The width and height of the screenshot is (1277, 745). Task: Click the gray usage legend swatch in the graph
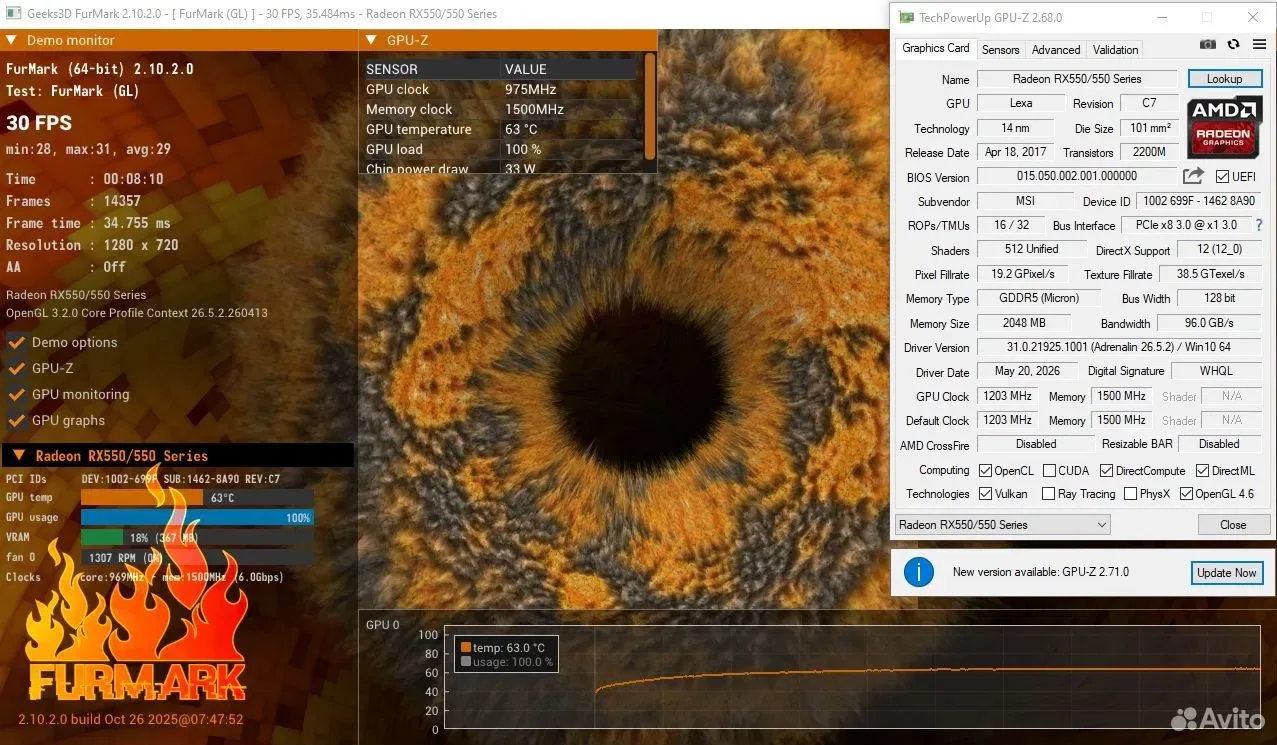(x=465, y=661)
